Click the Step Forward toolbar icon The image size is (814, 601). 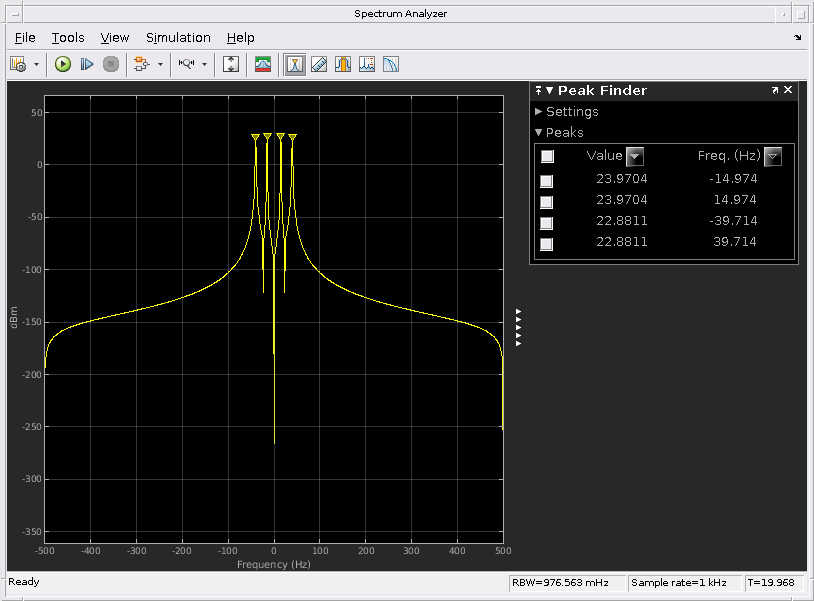87,64
